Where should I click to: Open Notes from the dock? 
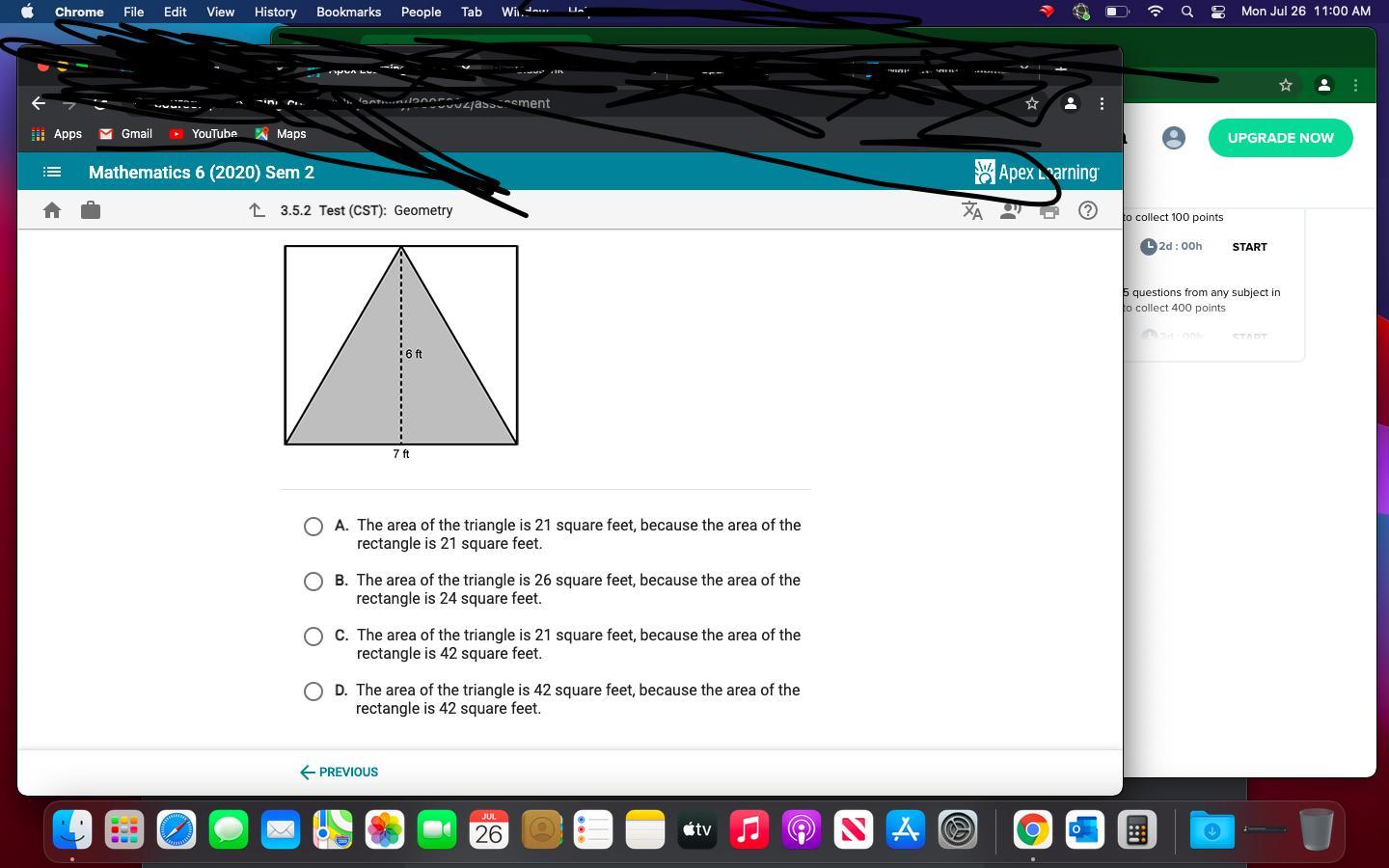click(645, 829)
